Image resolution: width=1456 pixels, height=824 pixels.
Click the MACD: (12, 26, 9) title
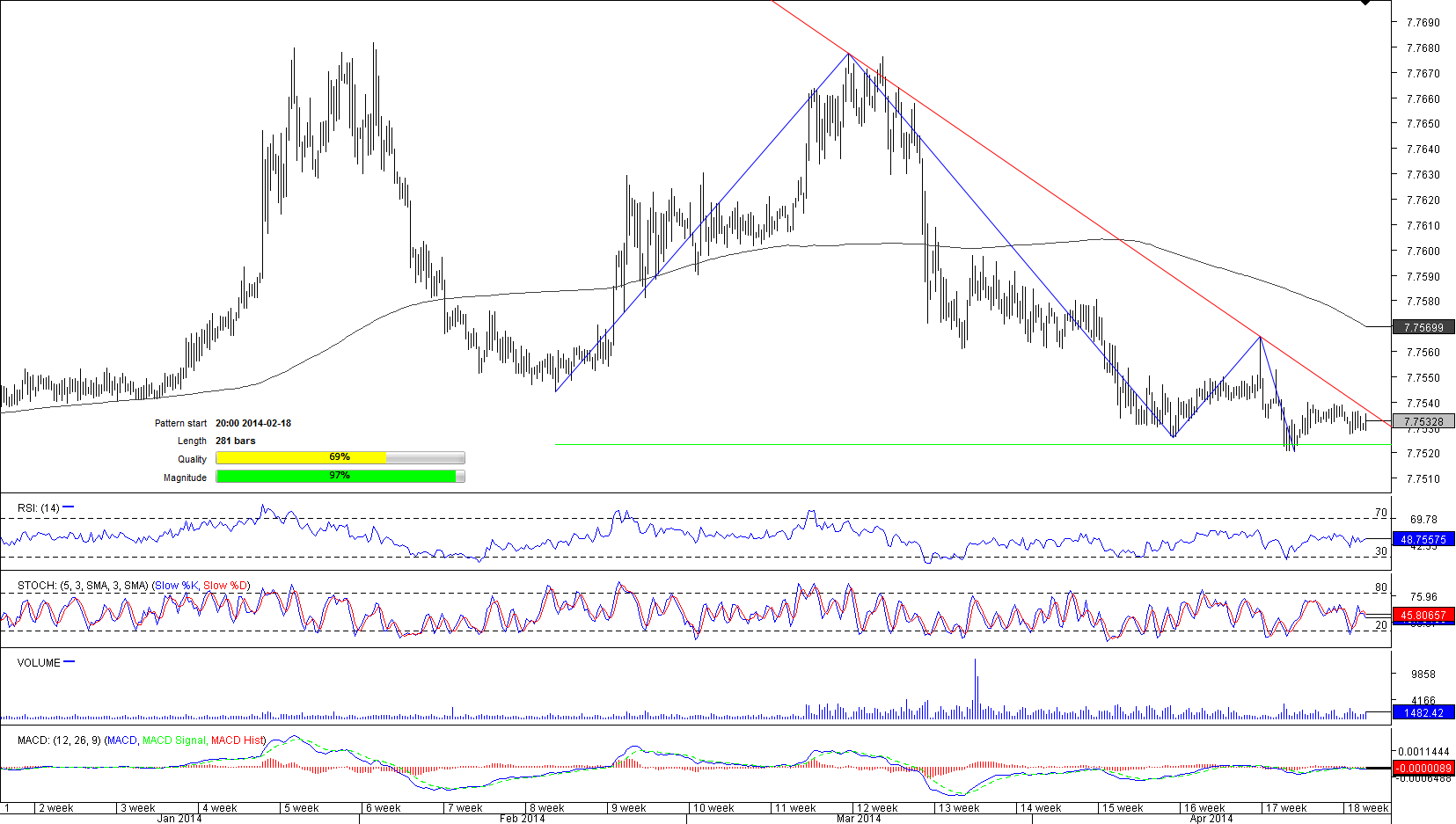tap(59, 740)
